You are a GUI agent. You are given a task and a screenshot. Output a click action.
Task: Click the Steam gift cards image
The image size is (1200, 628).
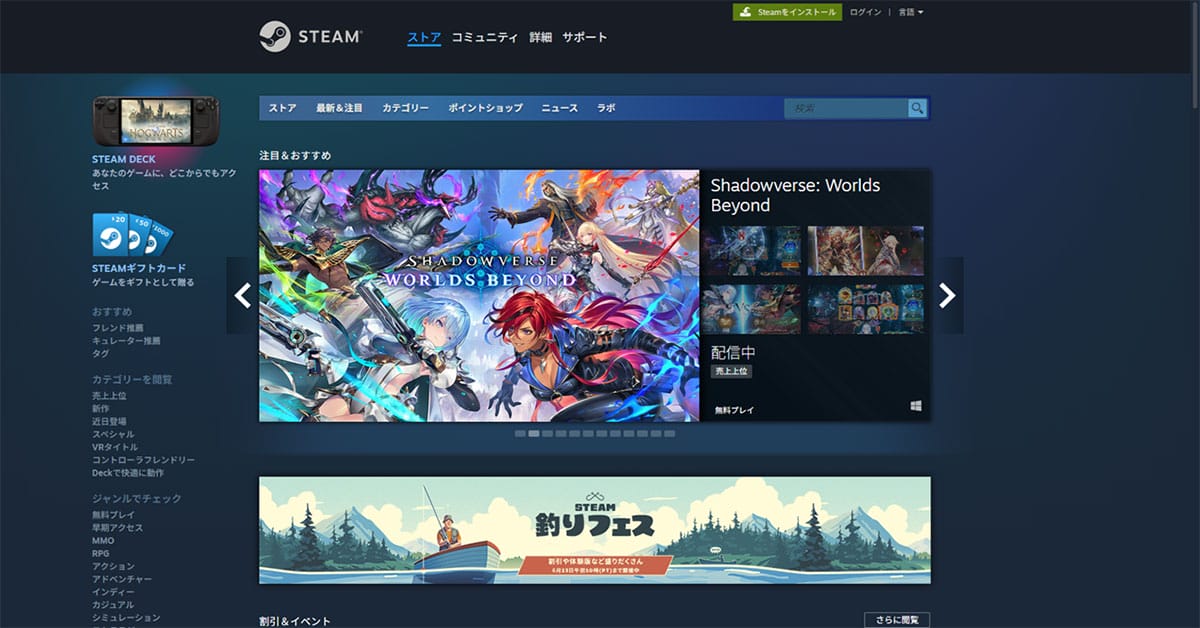click(133, 236)
